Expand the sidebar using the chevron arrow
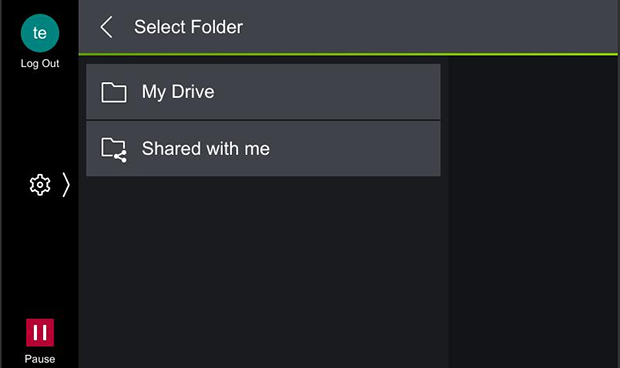Screen dimensions: 620x368 (66, 185)
